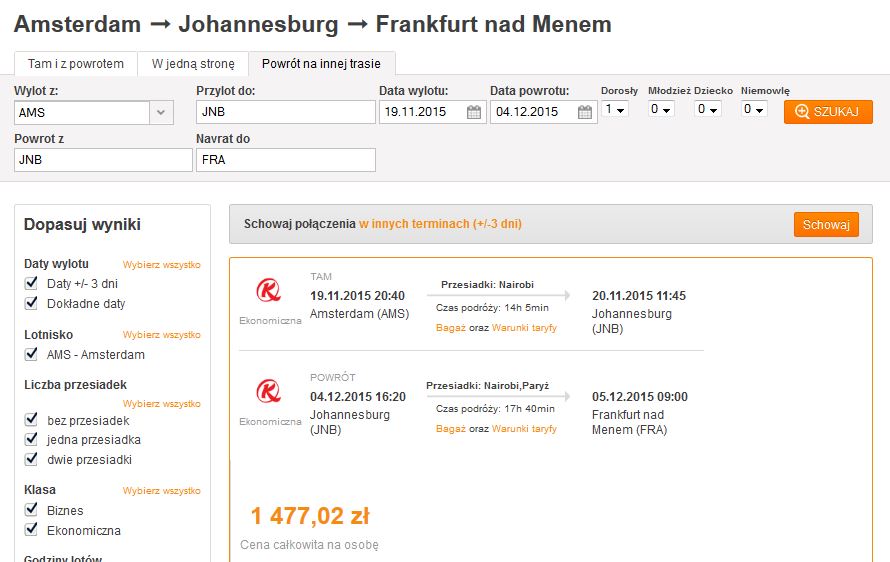Click the Kenya Airways logo on outbound flight
This screenshot has height=562, width=890.
click(x=268, y=291)
